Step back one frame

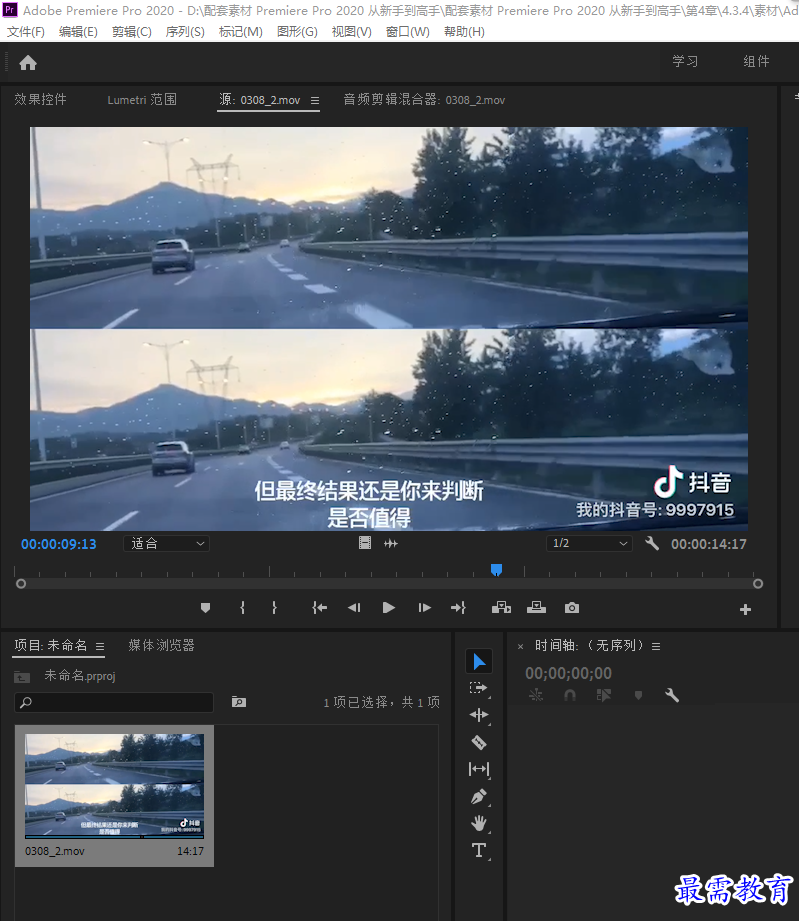[x=354, y=608]
